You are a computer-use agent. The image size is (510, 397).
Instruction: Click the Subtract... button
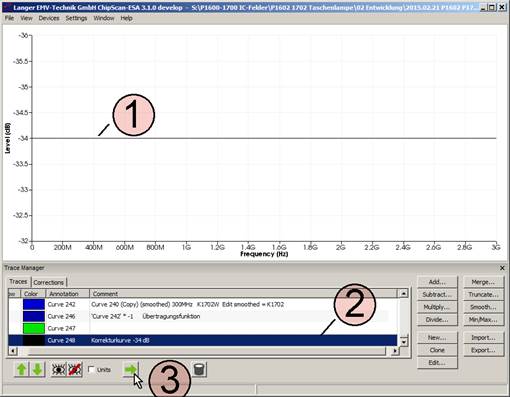point(437,295)
